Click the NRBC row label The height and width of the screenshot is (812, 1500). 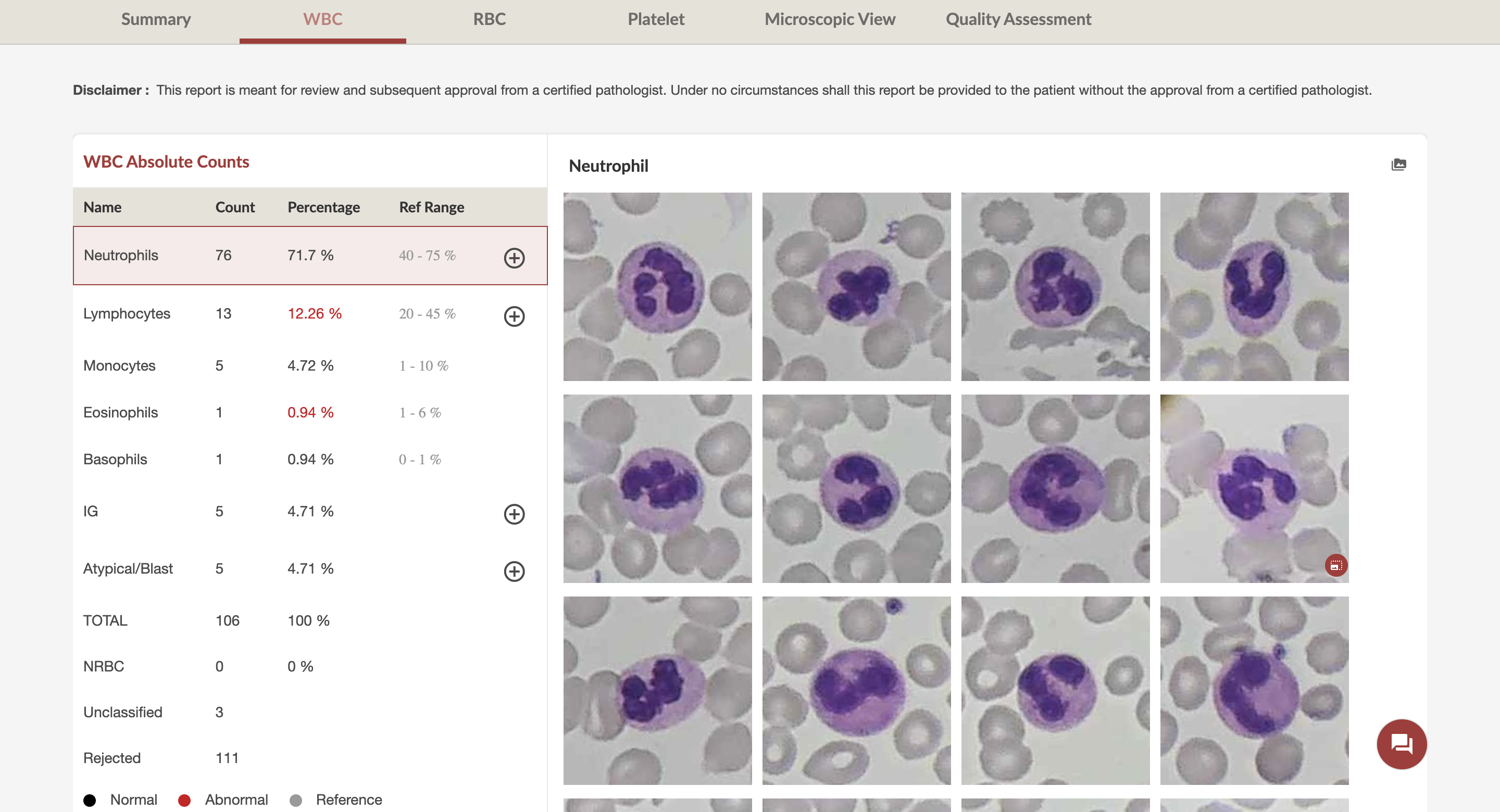click(x=104, y=666)
